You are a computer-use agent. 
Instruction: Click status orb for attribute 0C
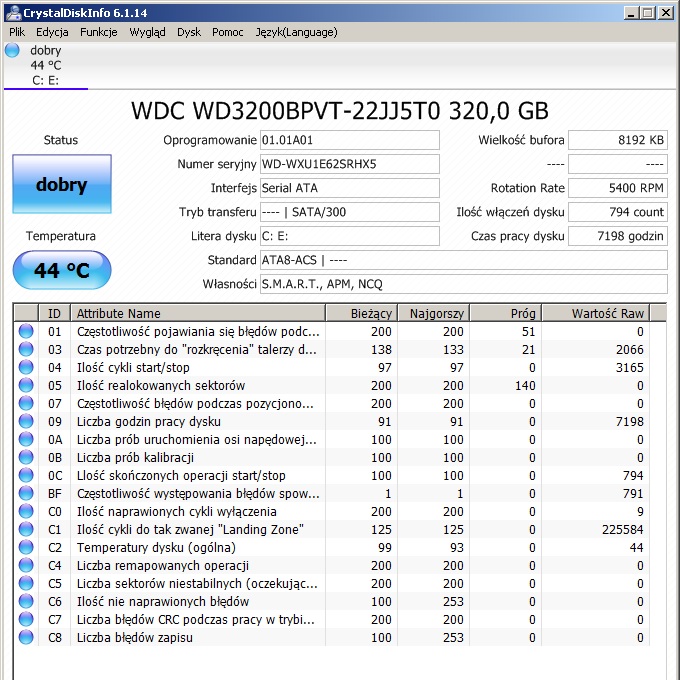[x=26, y=475]
